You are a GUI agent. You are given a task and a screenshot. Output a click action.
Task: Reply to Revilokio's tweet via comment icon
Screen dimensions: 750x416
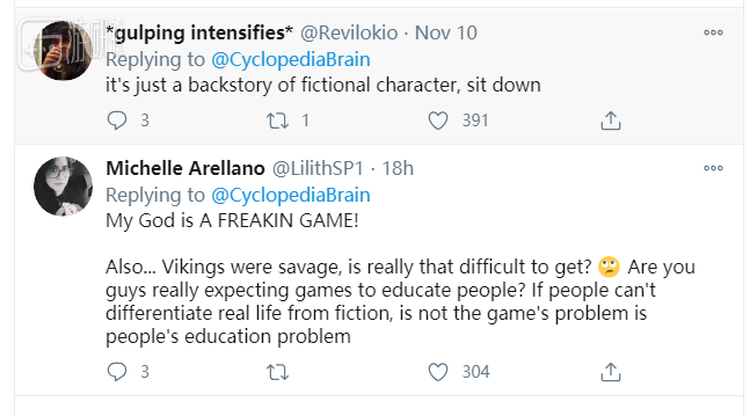click(118, 121)
